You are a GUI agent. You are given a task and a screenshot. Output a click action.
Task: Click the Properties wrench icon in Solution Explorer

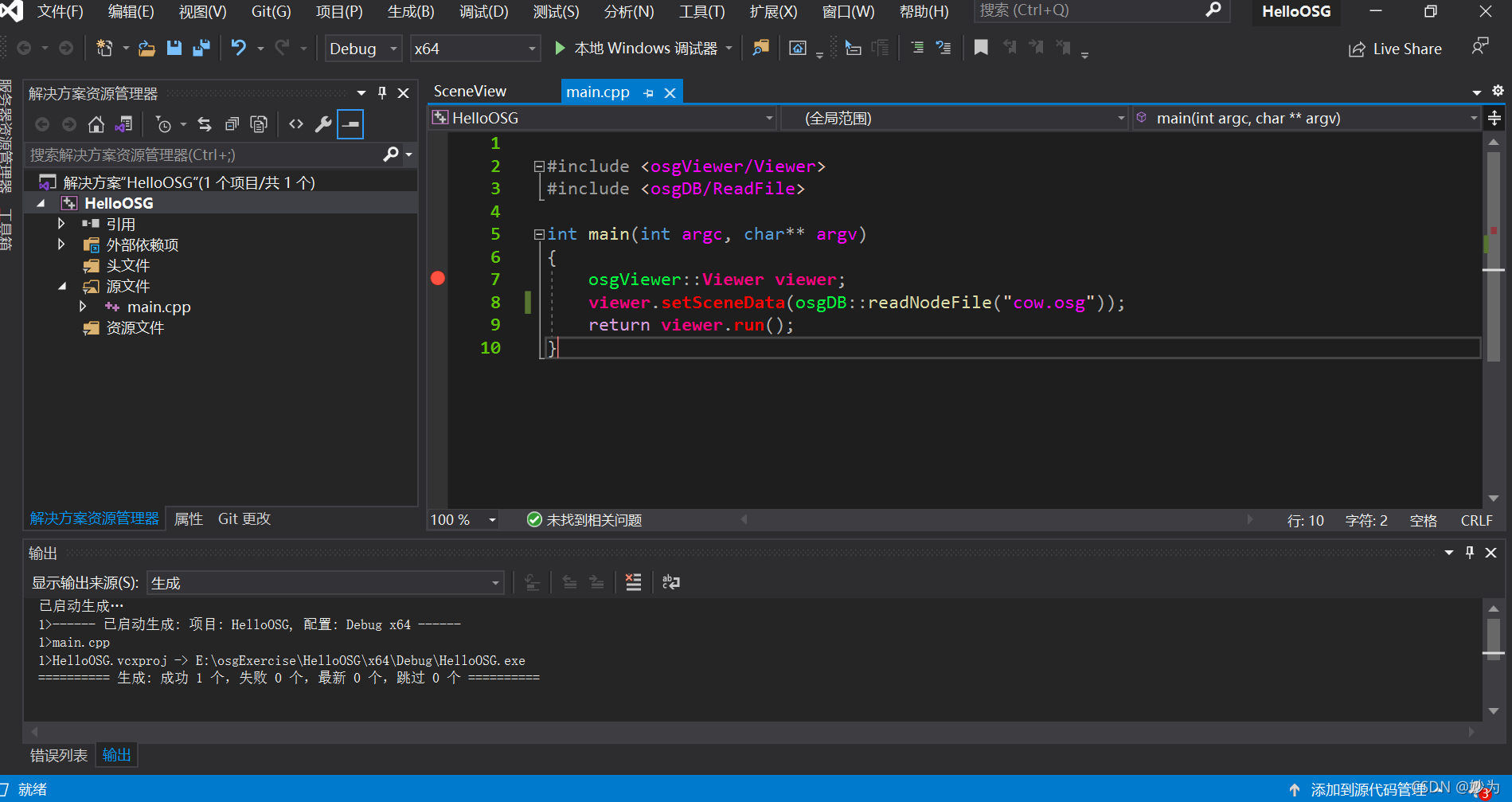point(323,123)
